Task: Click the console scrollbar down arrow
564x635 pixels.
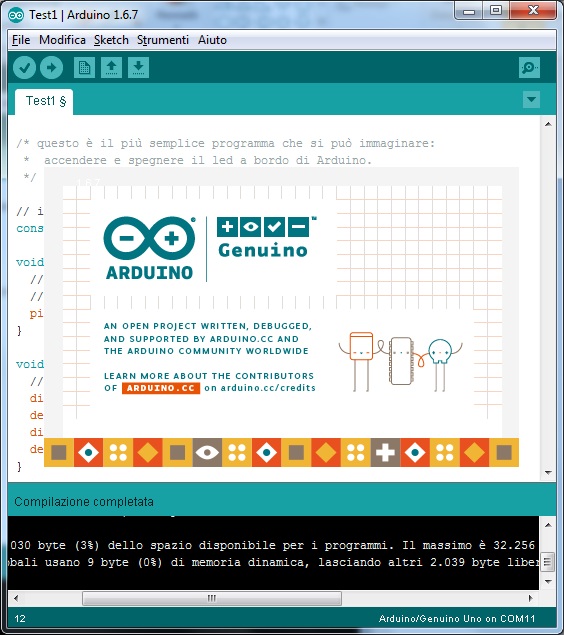Action: click(x=548, y=582)
